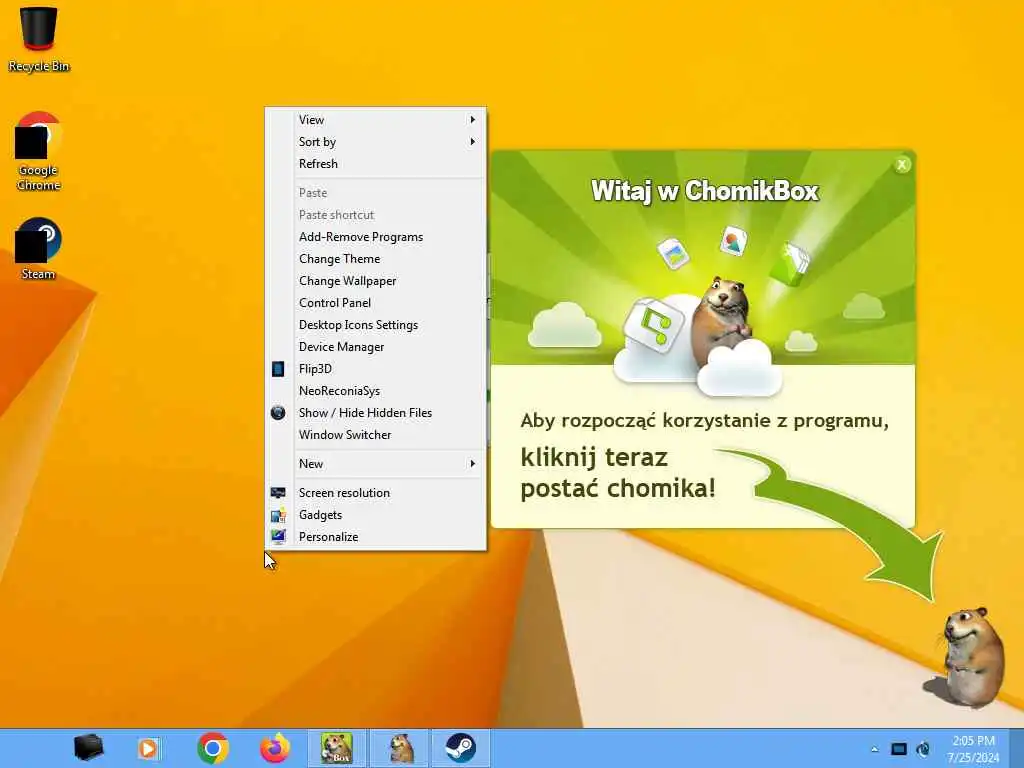Open the black box app in taskbar
This screenshot has height=768, width=1024.
click(x=88, y=748)
